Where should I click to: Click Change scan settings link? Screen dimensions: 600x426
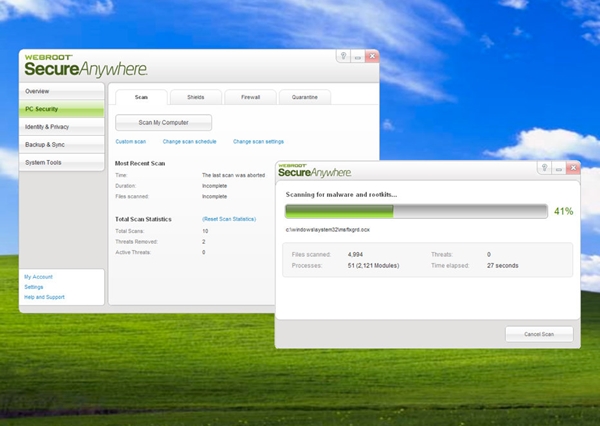[258, 142]
